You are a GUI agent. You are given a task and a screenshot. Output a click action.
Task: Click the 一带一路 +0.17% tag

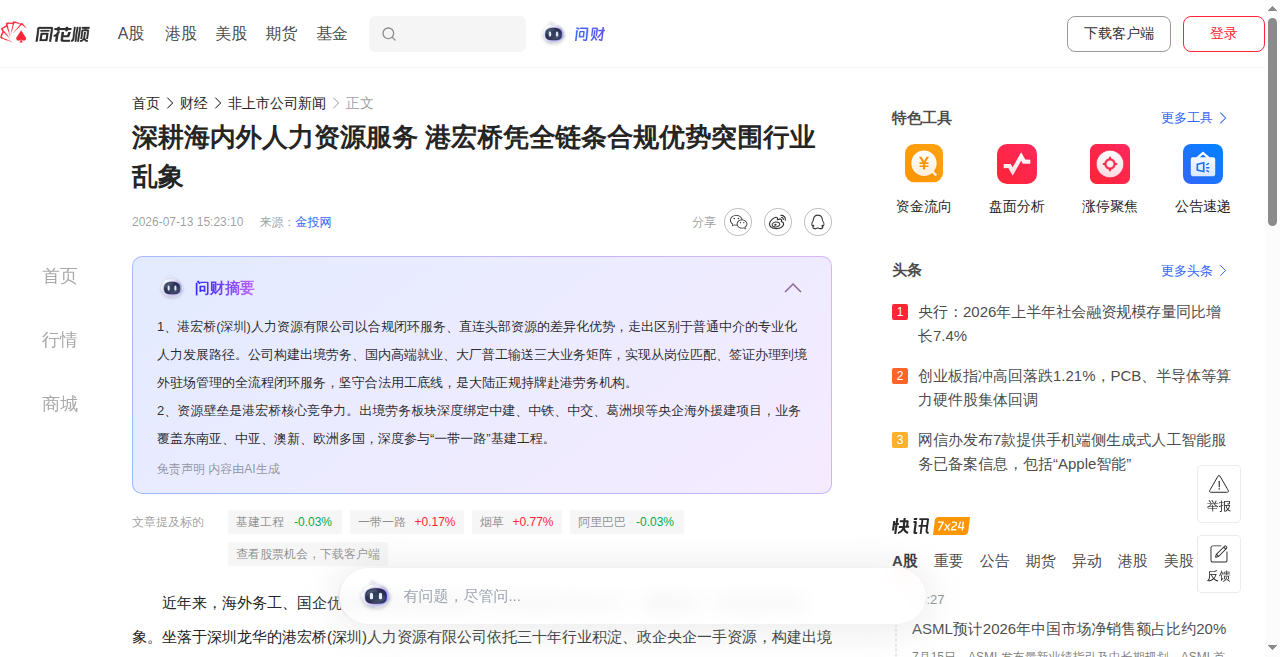[x=407, y=522]
